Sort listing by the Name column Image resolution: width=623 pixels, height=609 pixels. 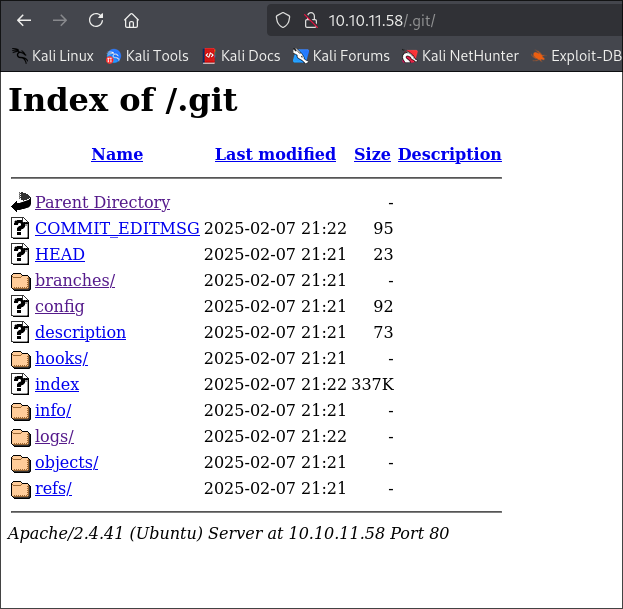117,154
